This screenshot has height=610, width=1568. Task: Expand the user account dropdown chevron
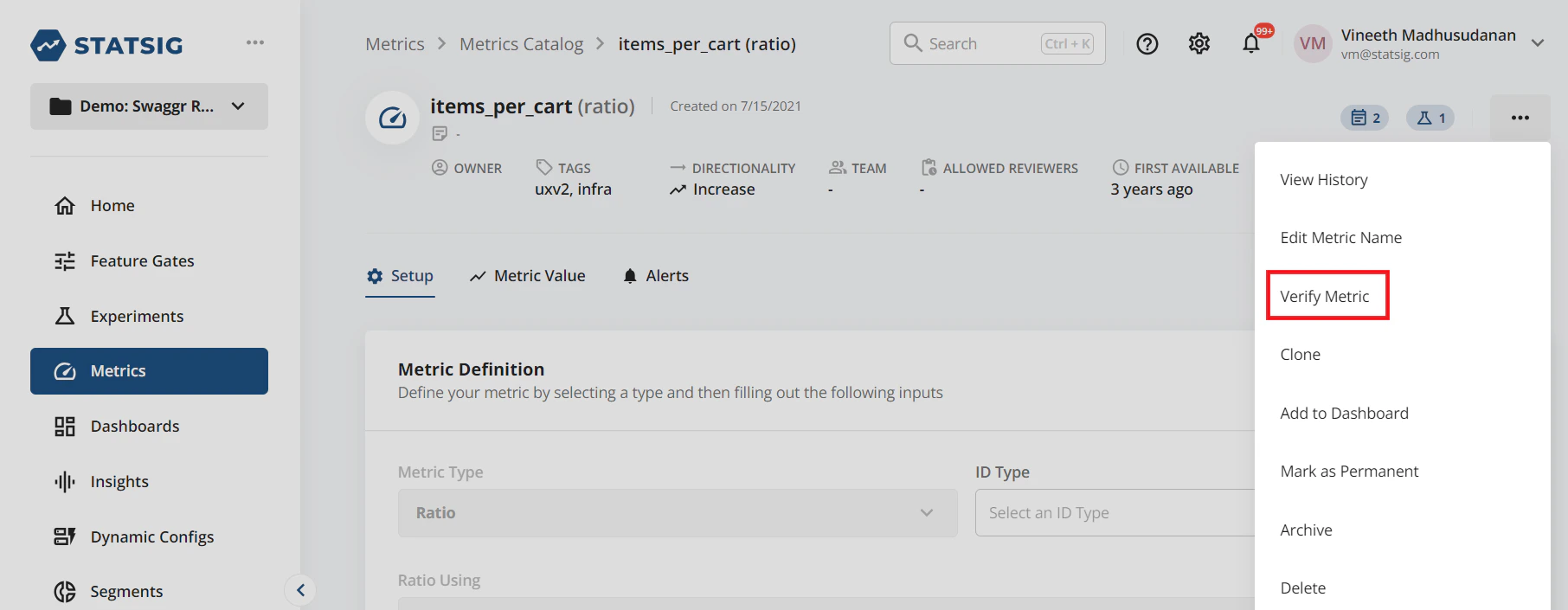[1538, 43]
